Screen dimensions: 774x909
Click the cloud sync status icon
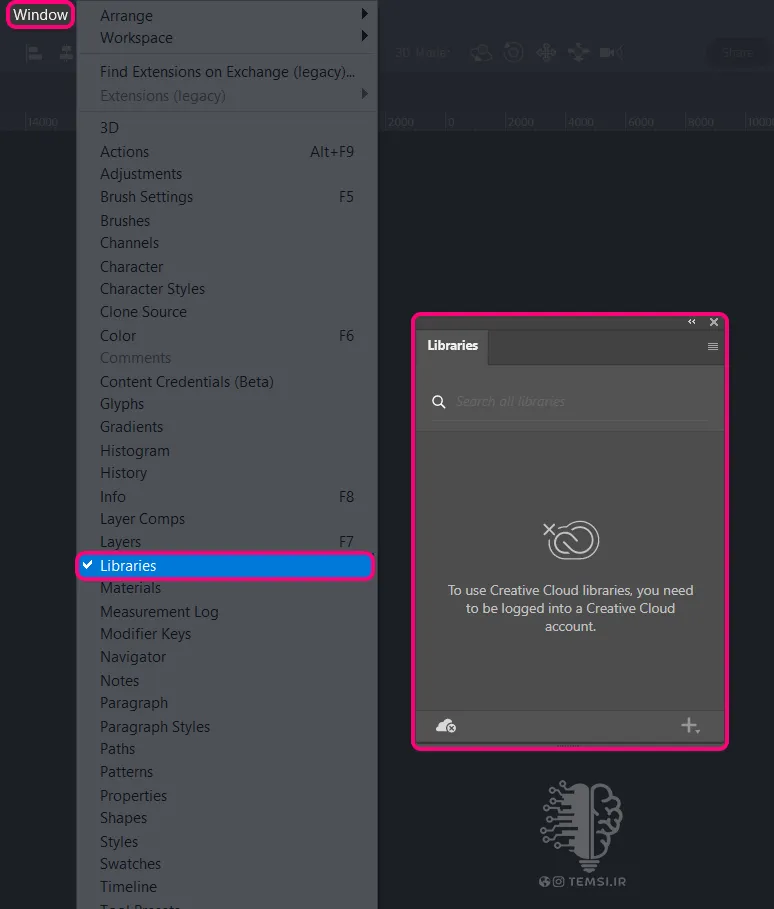click(x=445, y=726)
